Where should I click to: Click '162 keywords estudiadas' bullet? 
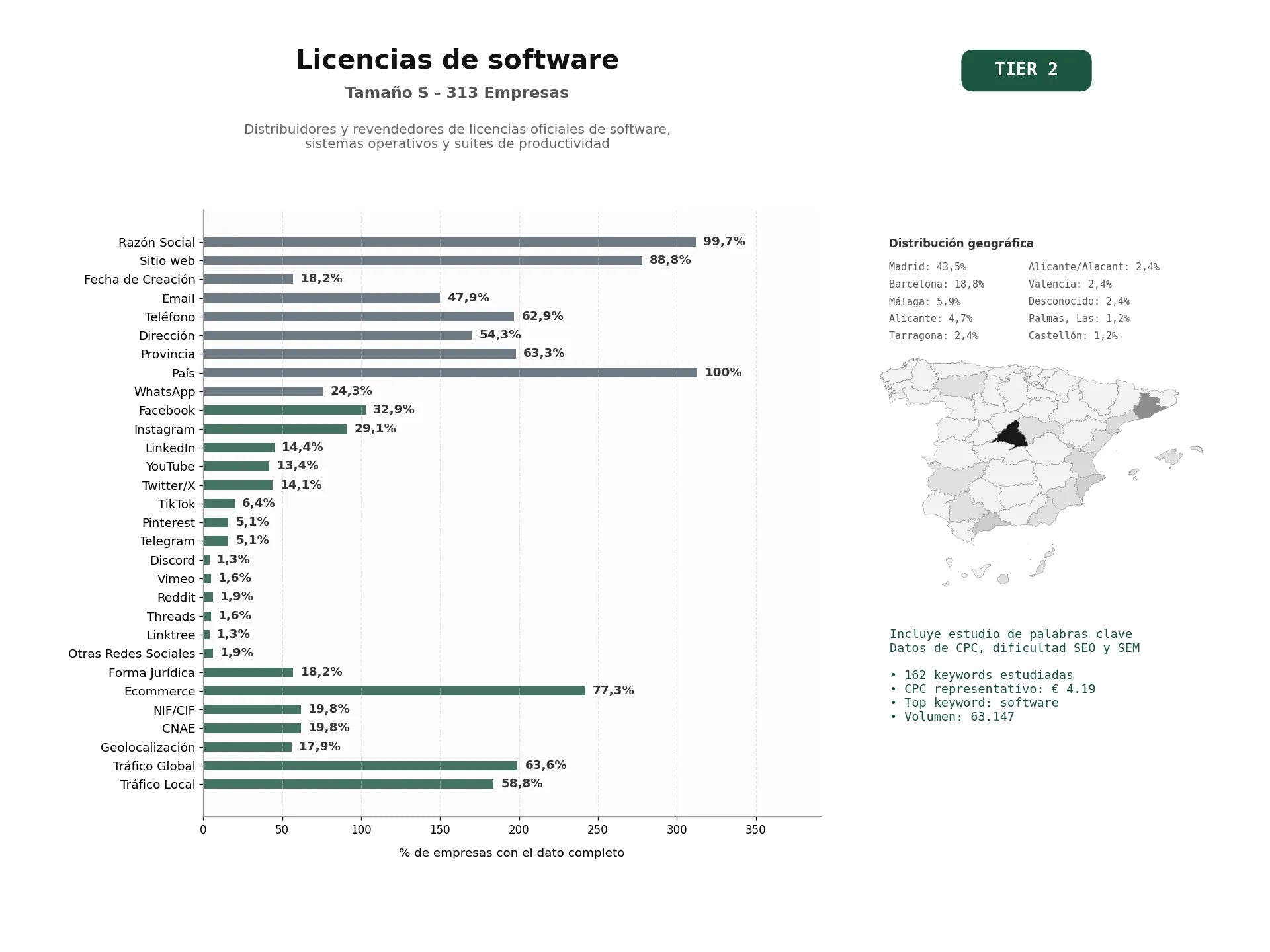point(982,675)
